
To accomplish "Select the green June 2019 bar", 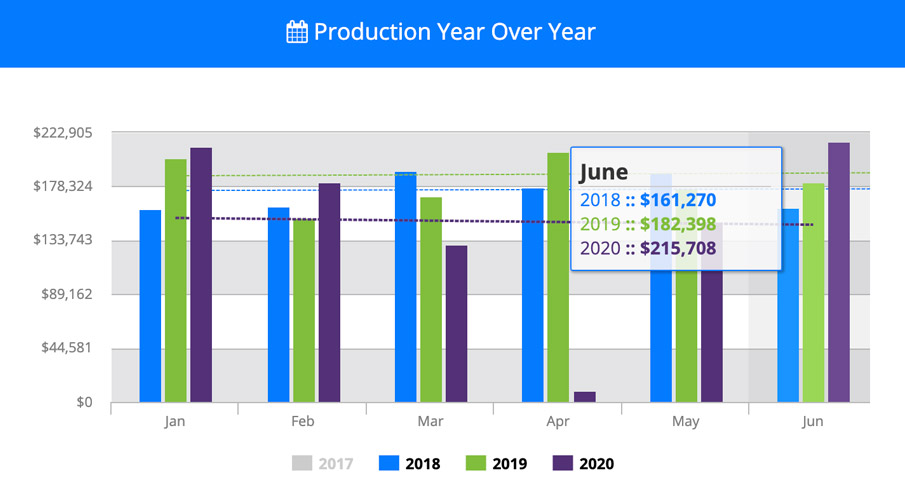I will click(x=813, y=293).
